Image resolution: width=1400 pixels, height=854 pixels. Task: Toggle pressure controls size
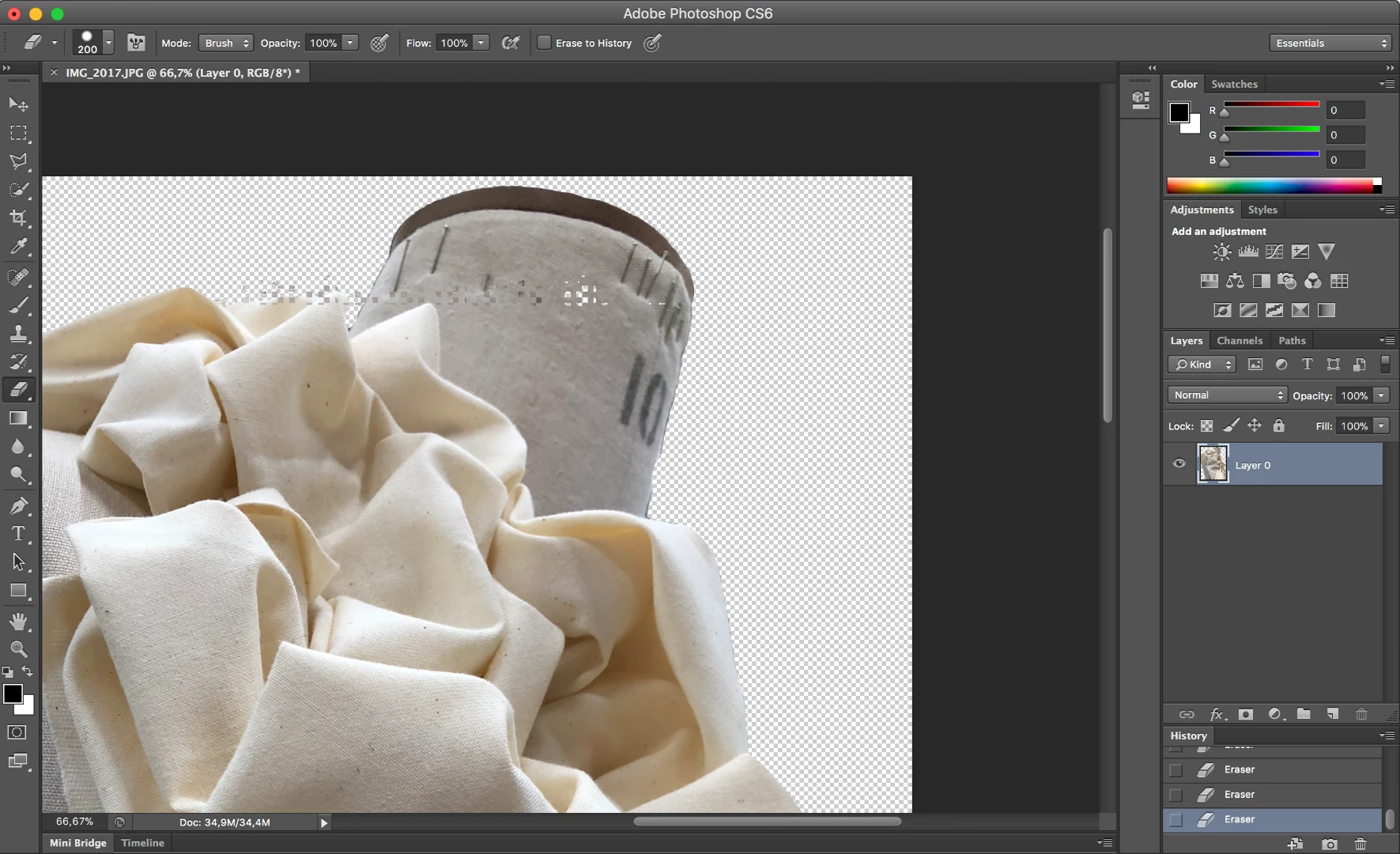point(652,43)
